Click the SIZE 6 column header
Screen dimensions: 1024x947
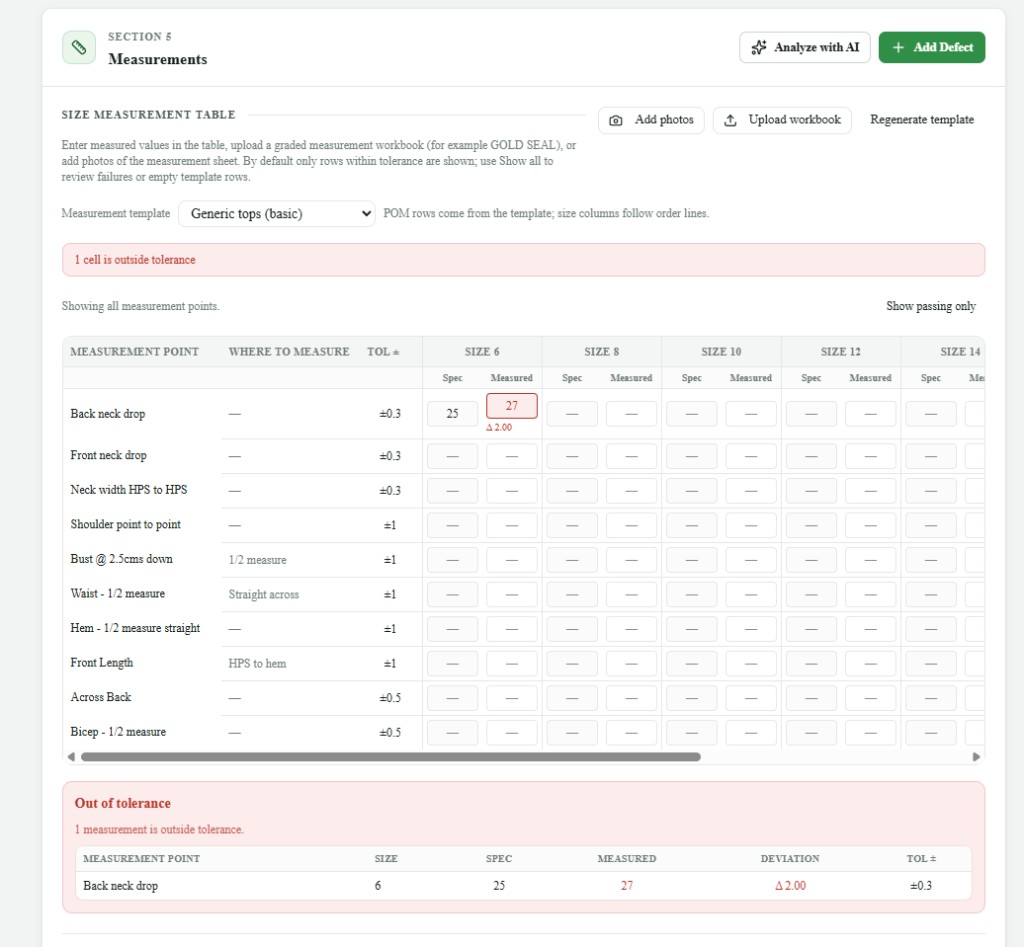point(482,351)
